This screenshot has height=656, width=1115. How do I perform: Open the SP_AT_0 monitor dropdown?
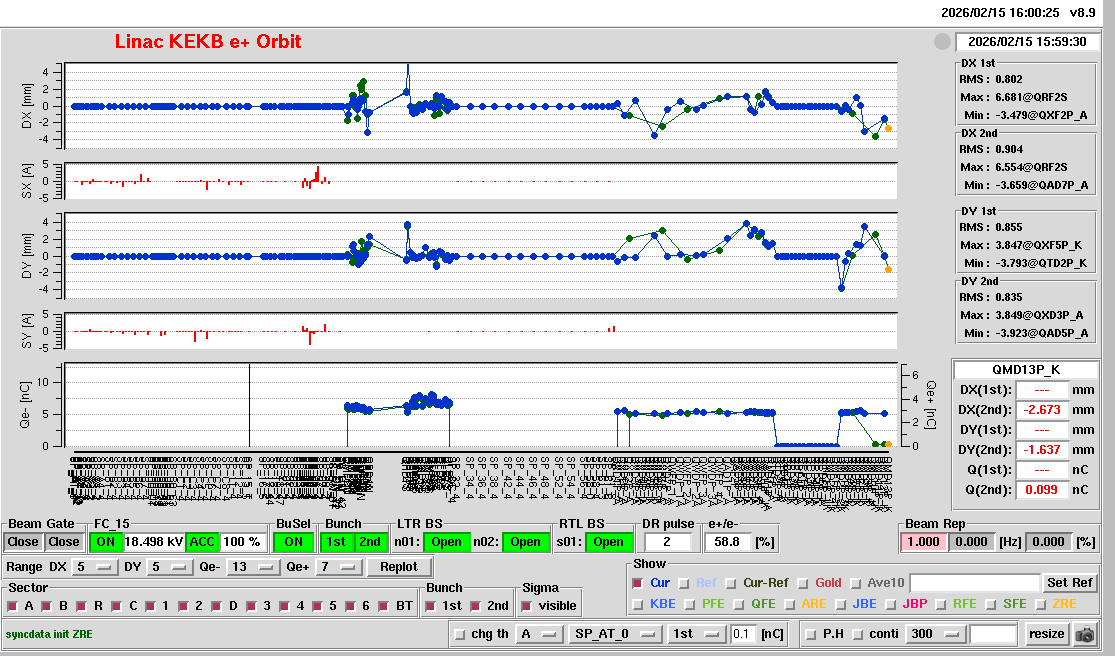pyautogui.click(x=614, y=634)
